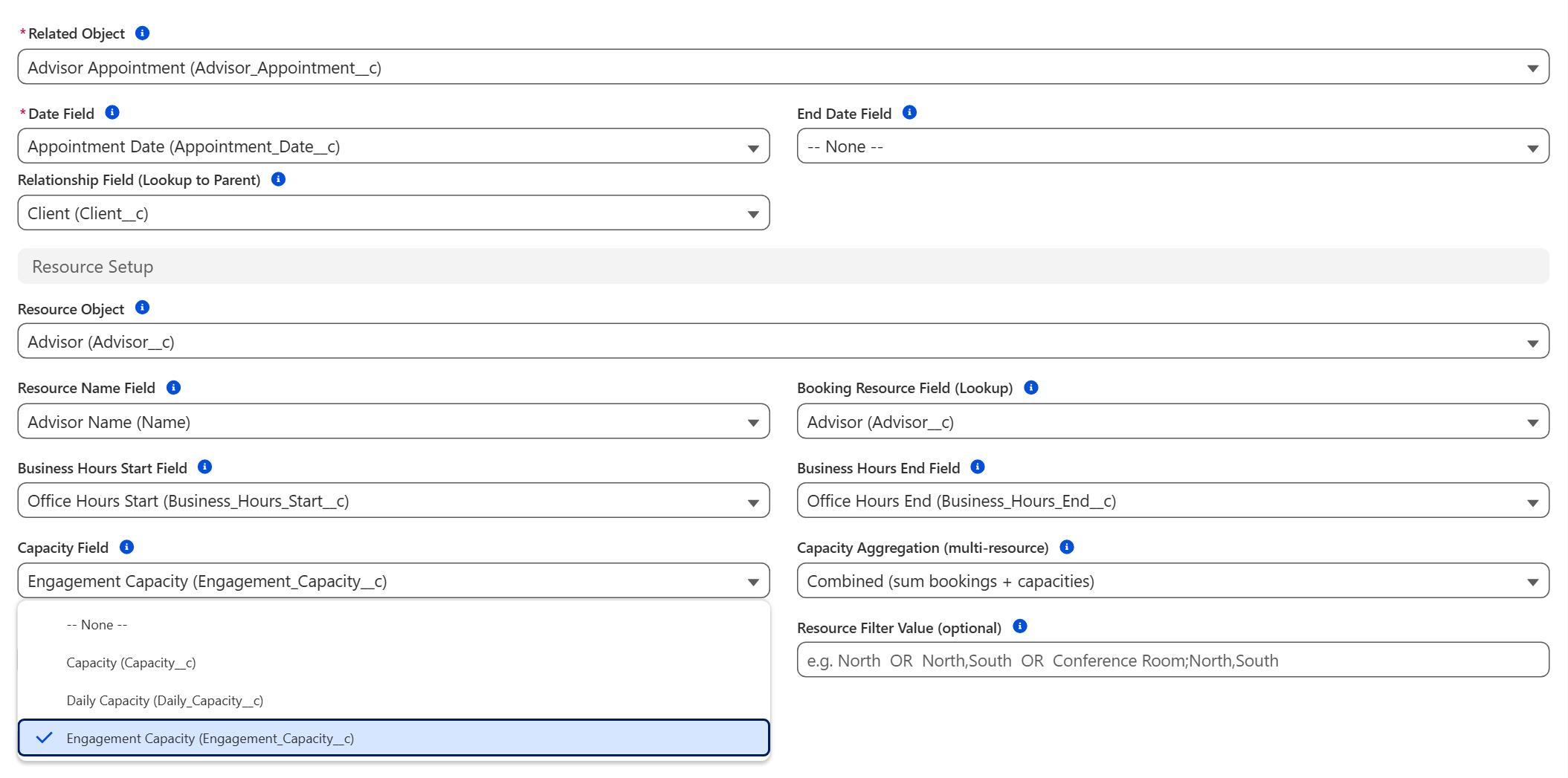Open tooltip for Resource Filter Value (optional)
Viewport: 1568px width, 778px height.
pyautogui.click(x=1020, y=626)
